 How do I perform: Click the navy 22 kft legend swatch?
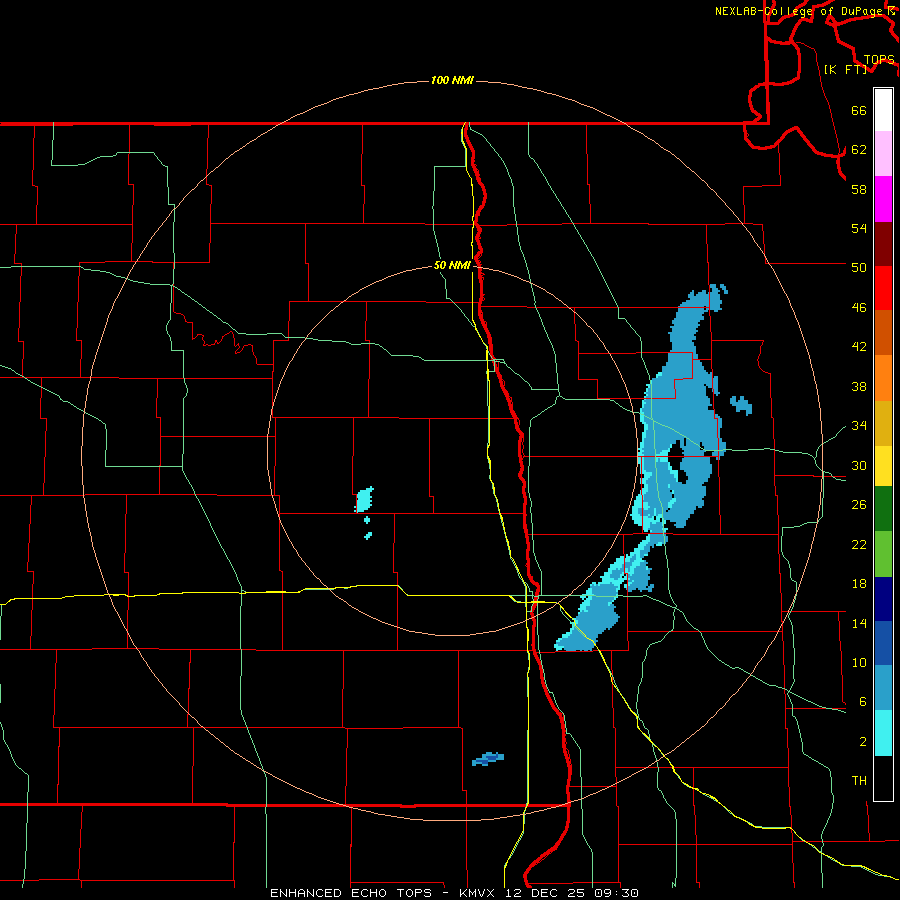[x=883, y=599]
